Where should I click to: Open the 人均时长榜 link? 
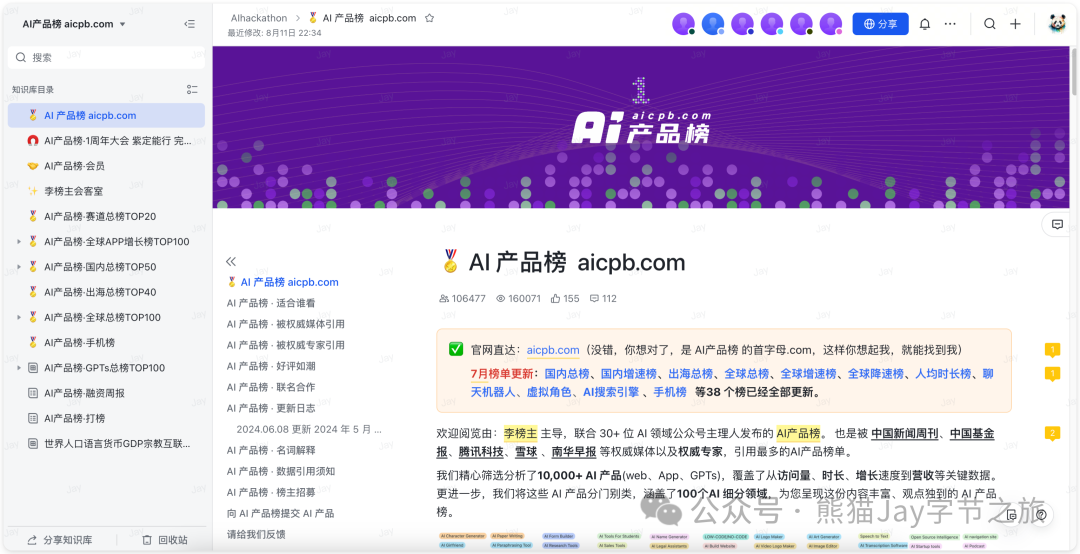click(943, 373)
